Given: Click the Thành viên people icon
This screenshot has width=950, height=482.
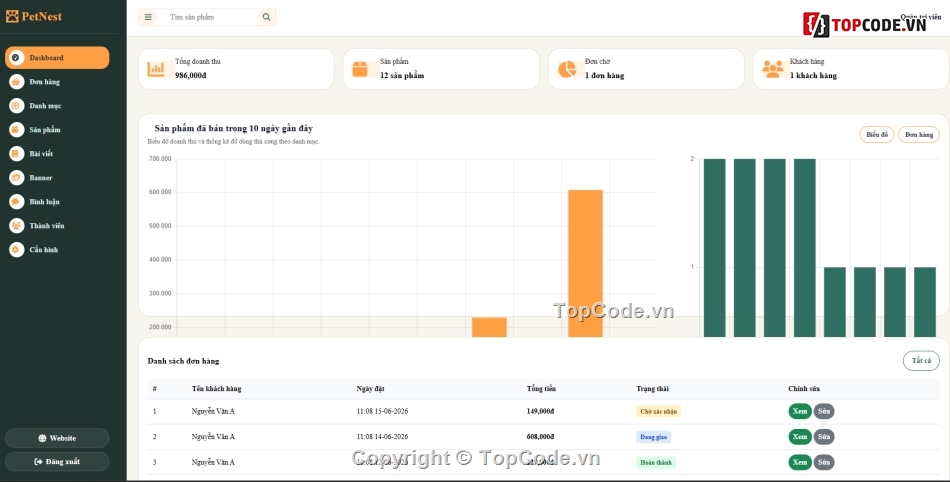Looking at the screenshot, I should click(16, 225).
